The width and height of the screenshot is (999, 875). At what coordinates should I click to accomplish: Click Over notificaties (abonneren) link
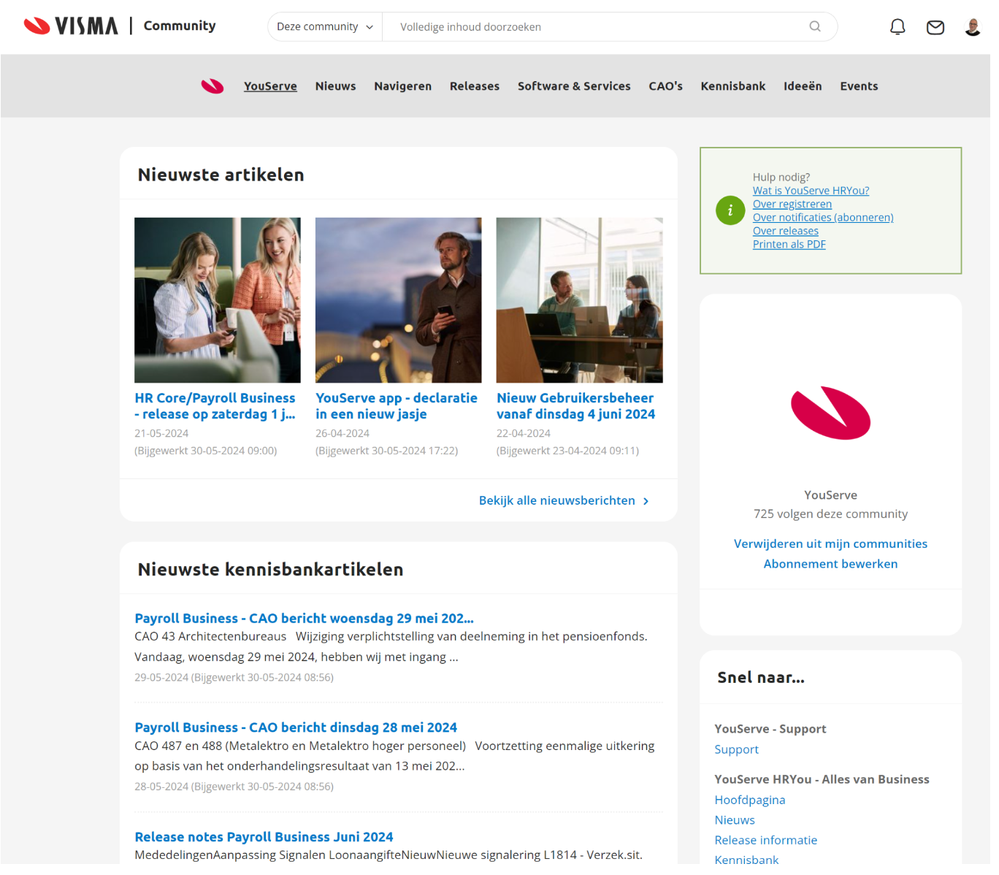coord(823,217)
